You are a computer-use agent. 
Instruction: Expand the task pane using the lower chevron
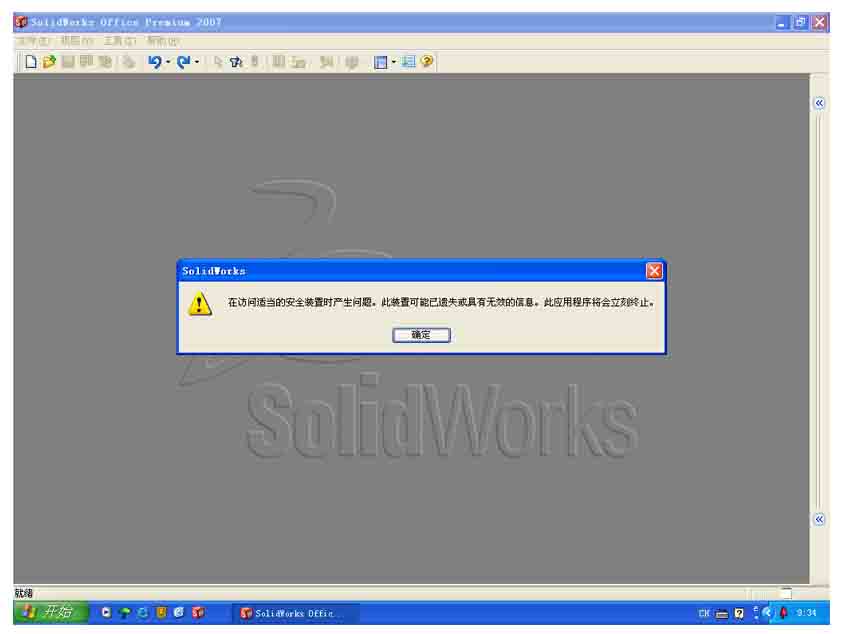click(x=819, y=519)
